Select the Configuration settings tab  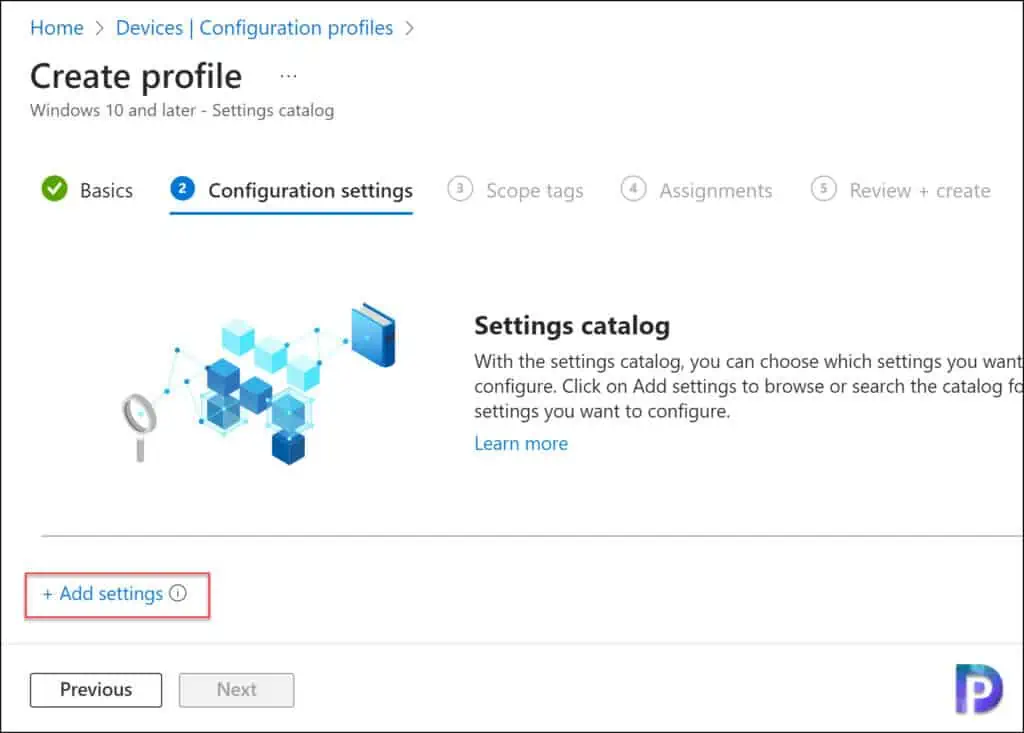[291, 190]
